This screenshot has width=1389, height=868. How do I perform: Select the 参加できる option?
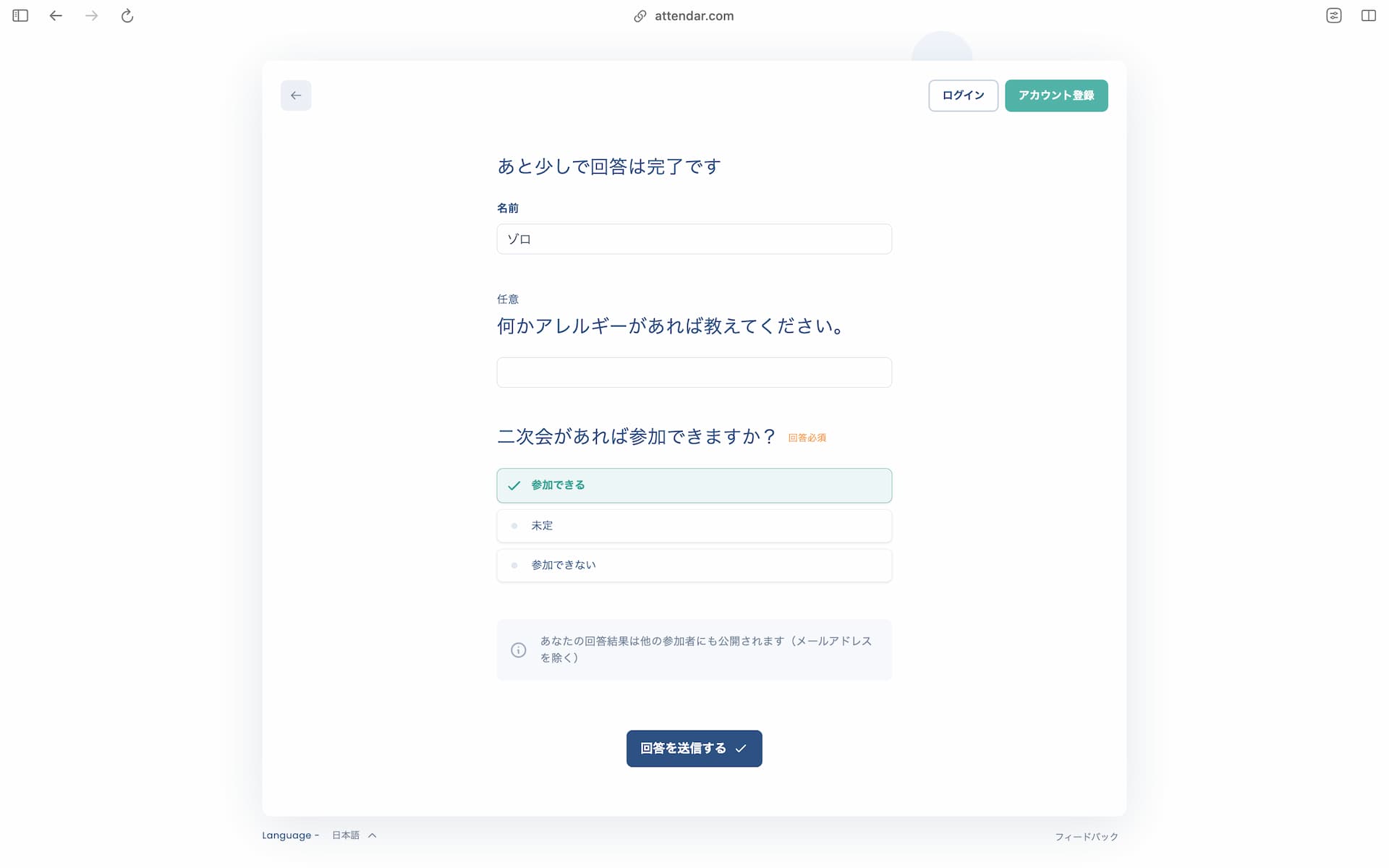click(694, 485)
